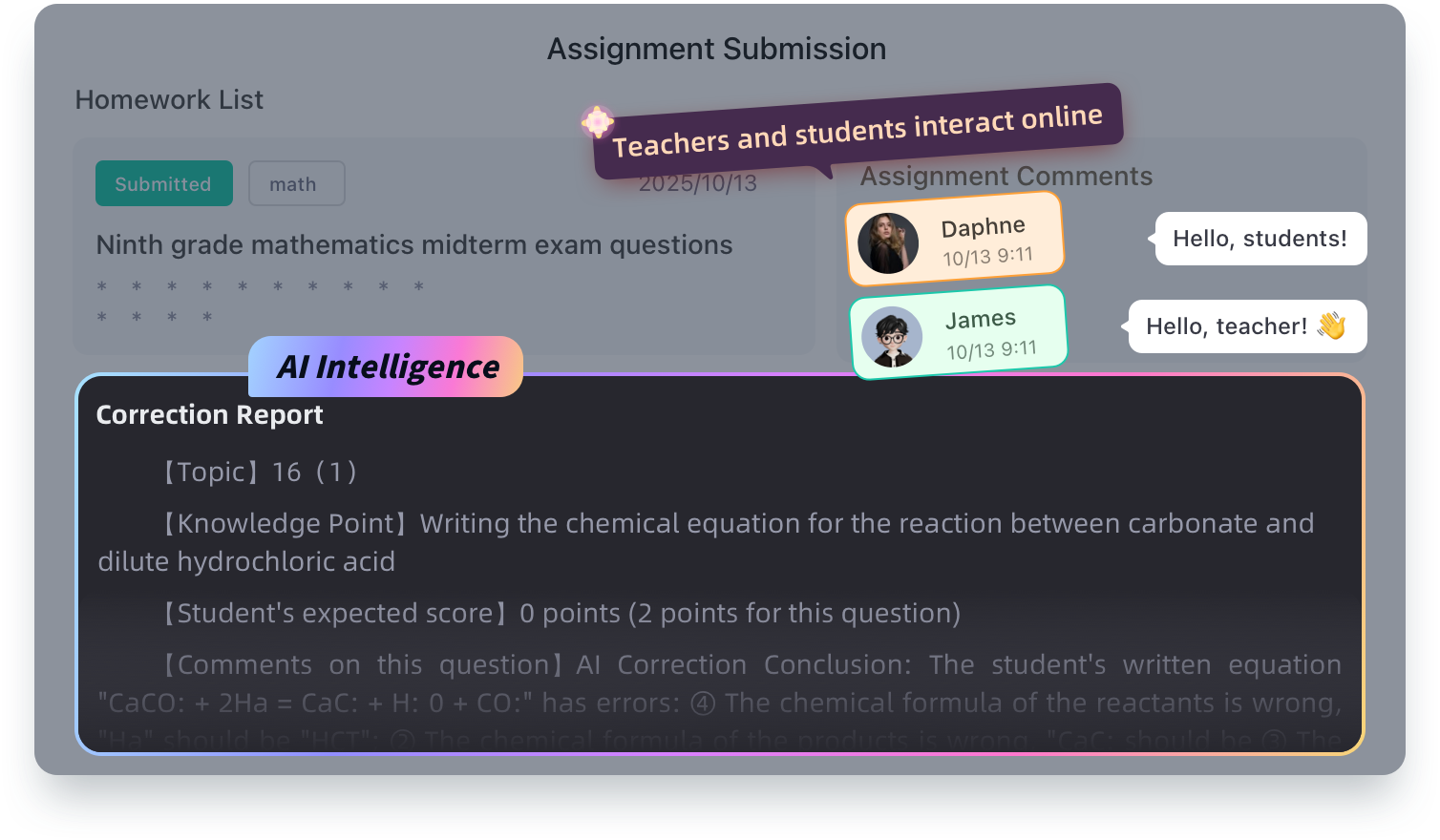
Task: Click the green Submitted status badge
Action: (163, 184)
